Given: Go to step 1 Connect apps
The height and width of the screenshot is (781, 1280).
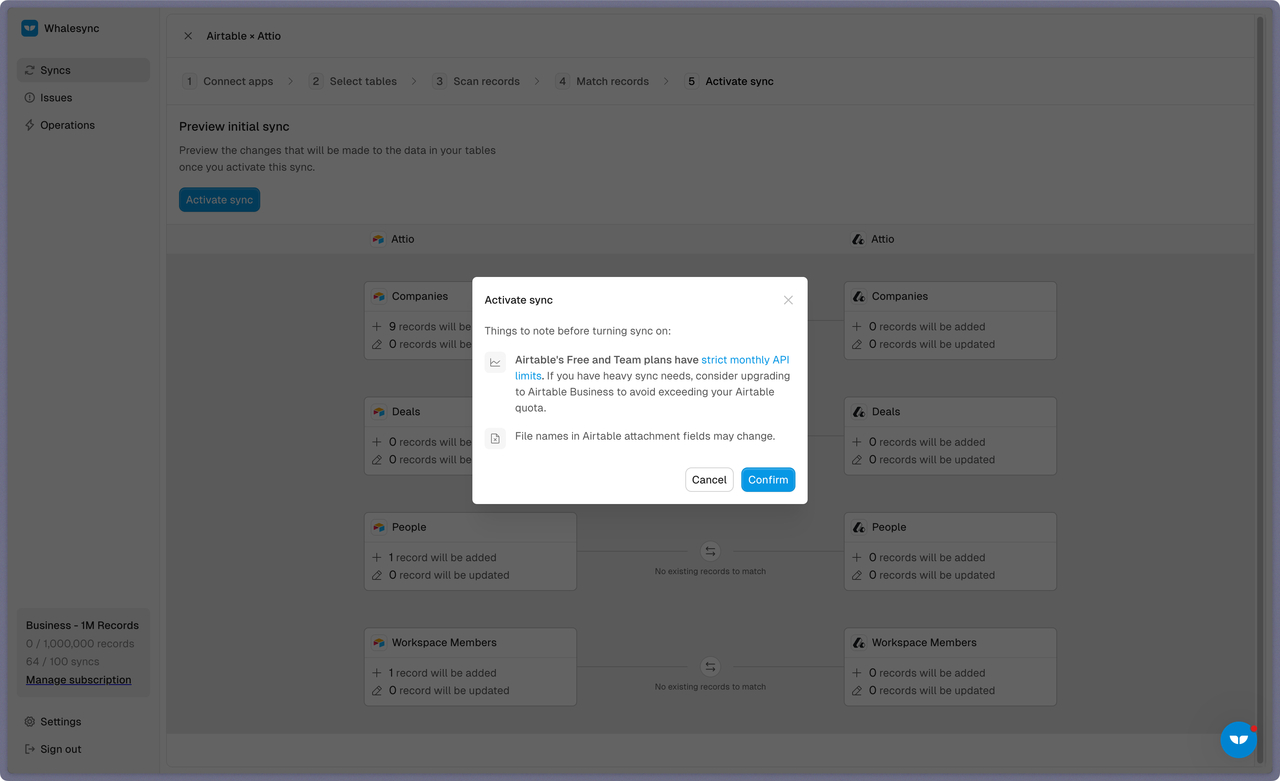Looking at the screenshot, I should 228,82.
